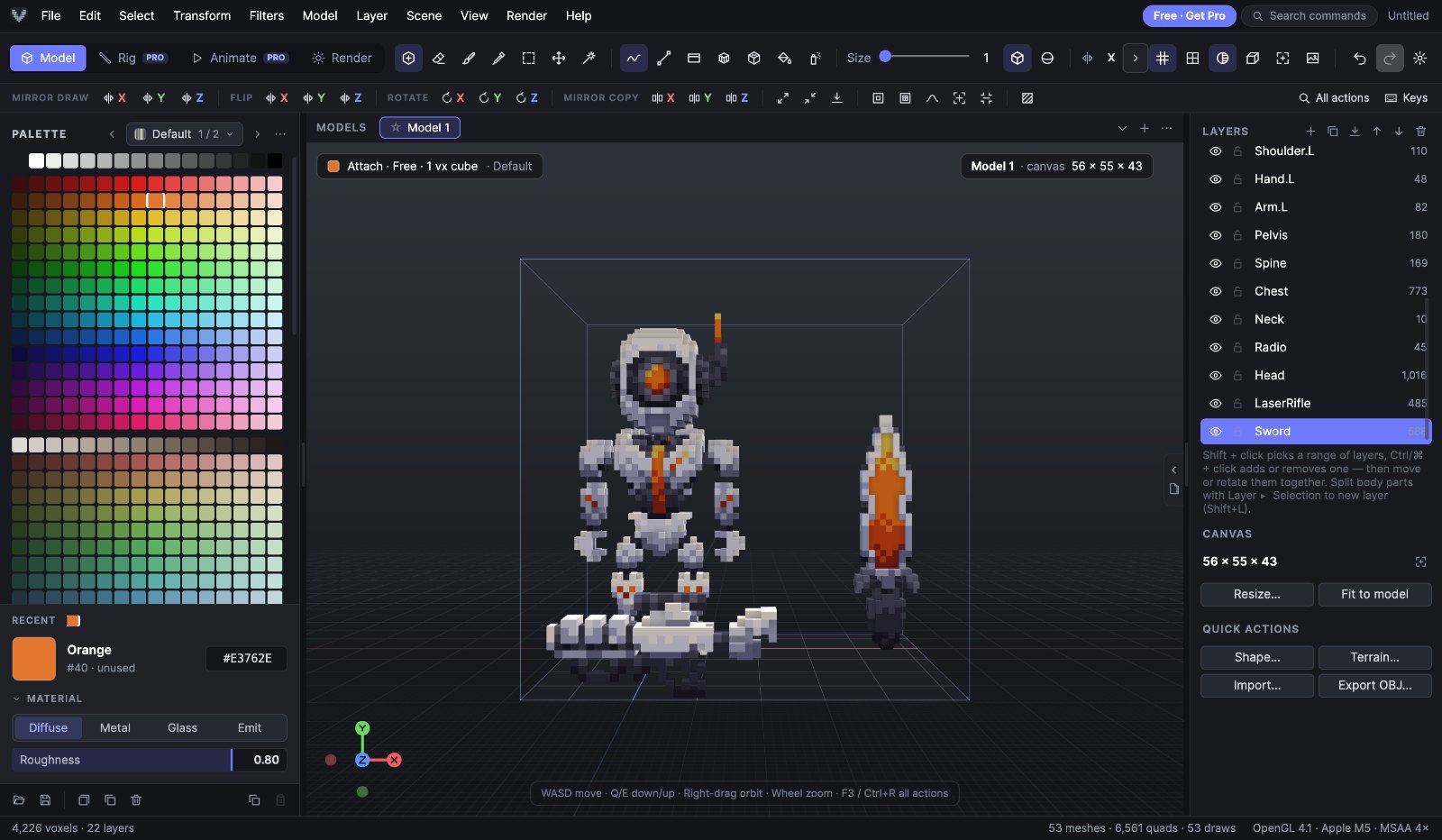
Task: Select the Magic wand tool
Action: tap(589, 58)
